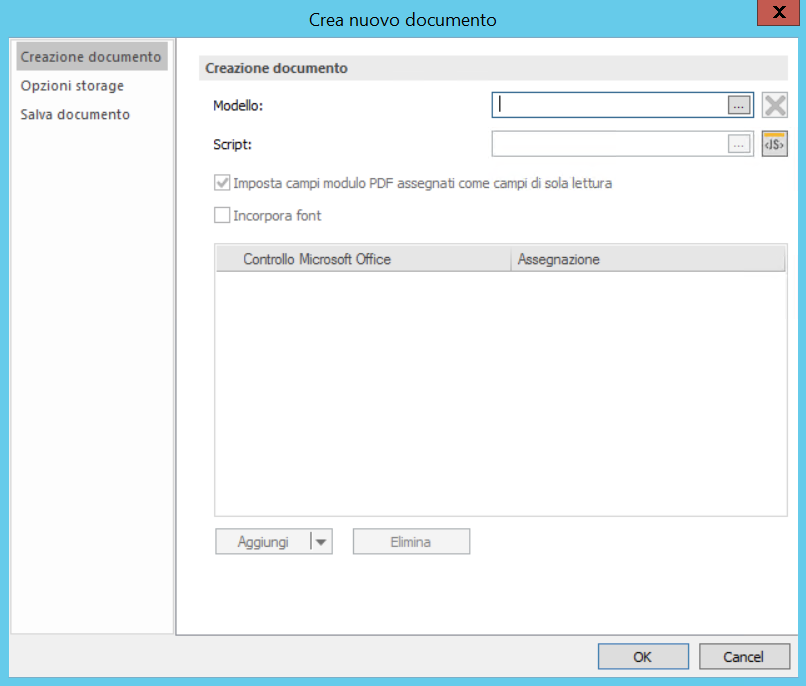Click inside the Modello text field
This screenshot has width=806, height=686.
(x=600, y=104)
